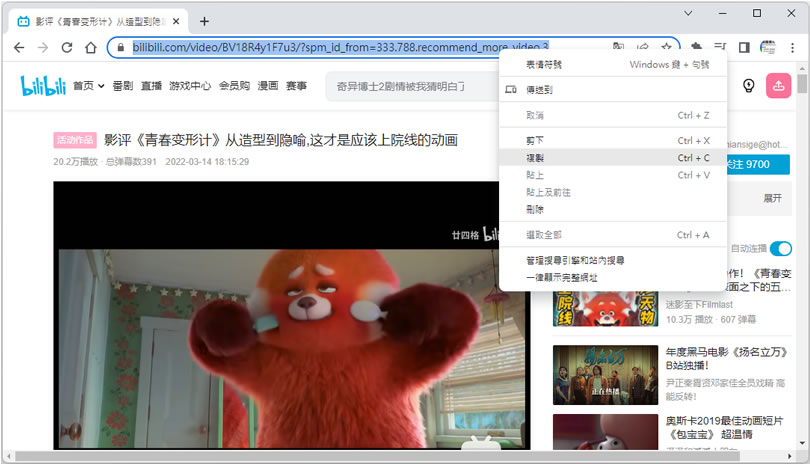This screenshot has height=464, width=810.
Task: Go back to the previous page
Action: pos(19,48)
